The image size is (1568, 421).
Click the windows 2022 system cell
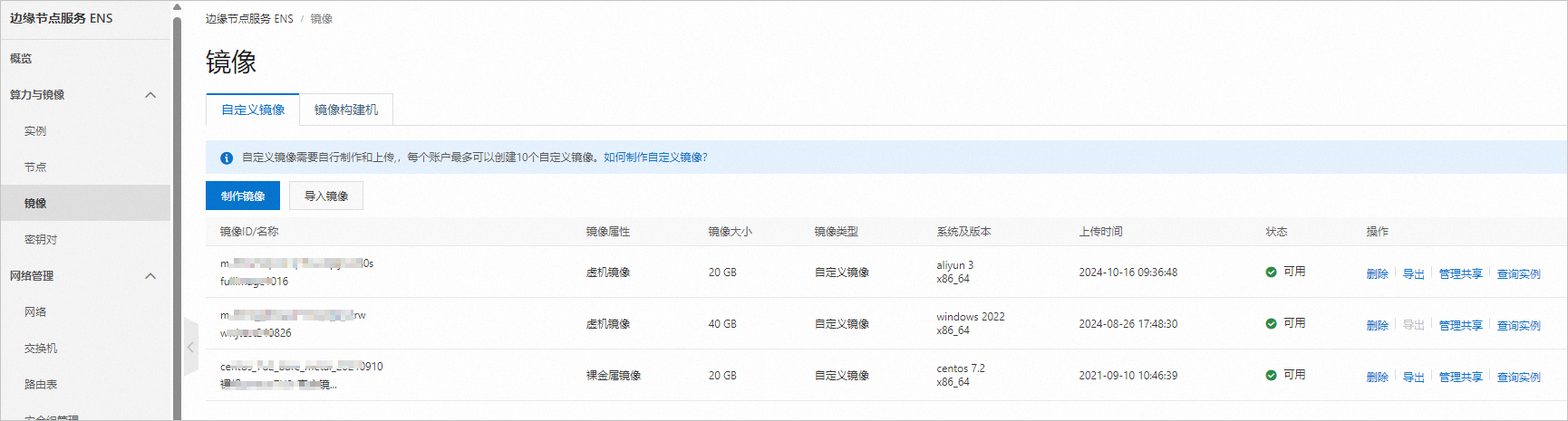[971, 323]
